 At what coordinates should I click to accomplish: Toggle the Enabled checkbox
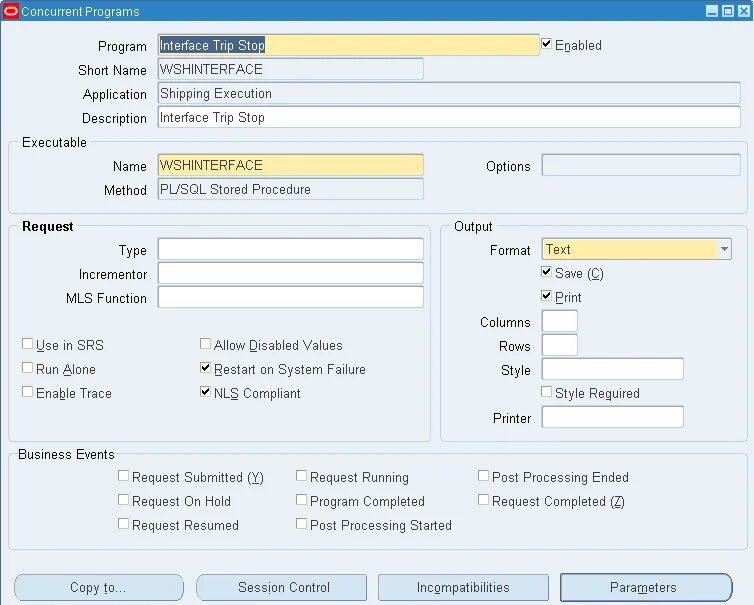click(x=546, y=44)
